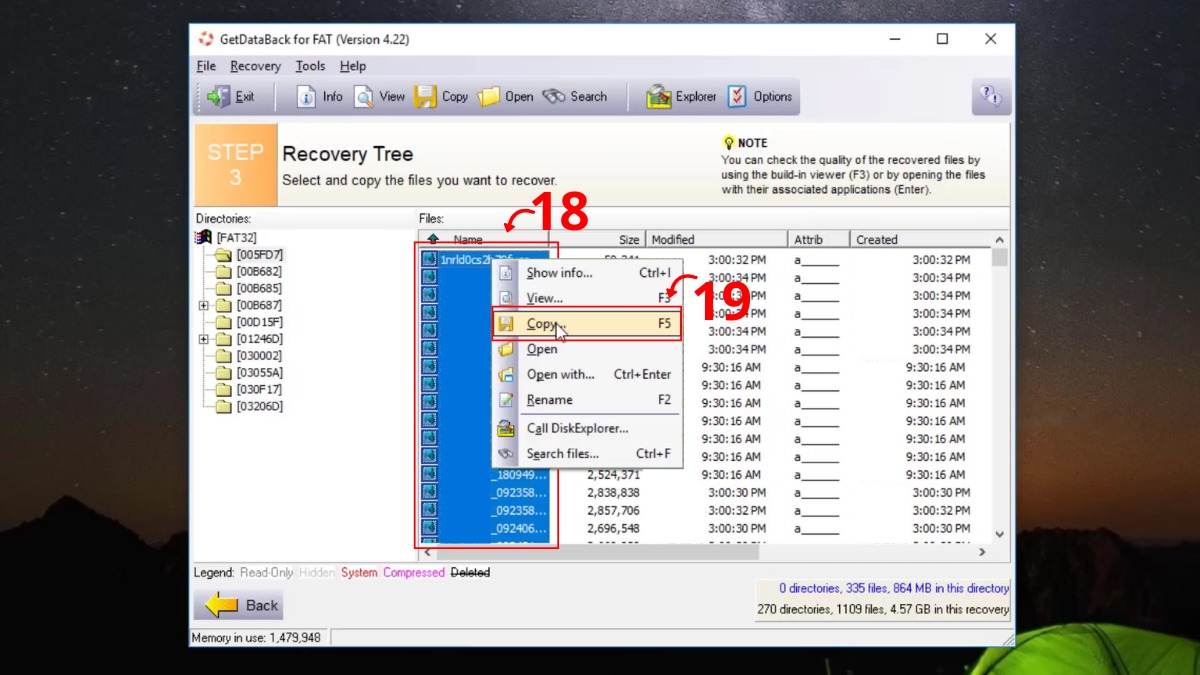Click the Exit toolbar button
This screenshot has width=1200, height=675.
tap(230, 97)
